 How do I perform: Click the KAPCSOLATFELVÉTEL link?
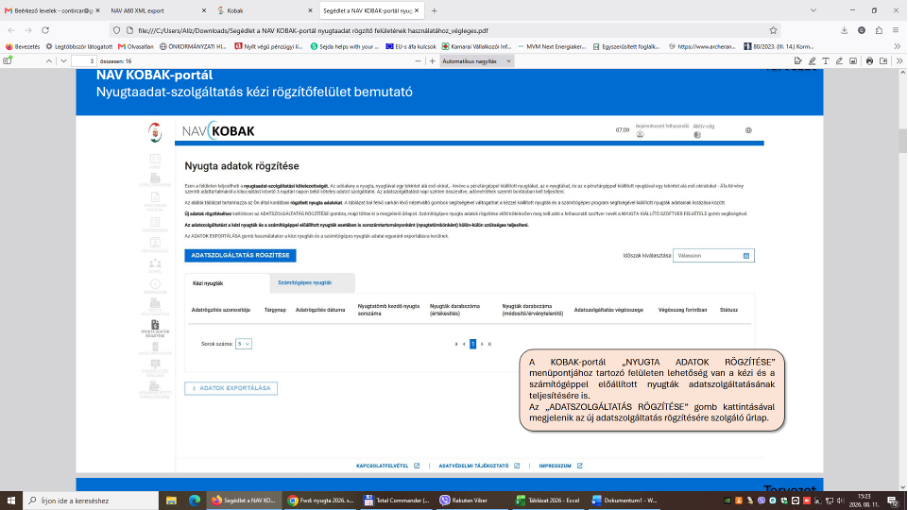click(x=387, y=465)
